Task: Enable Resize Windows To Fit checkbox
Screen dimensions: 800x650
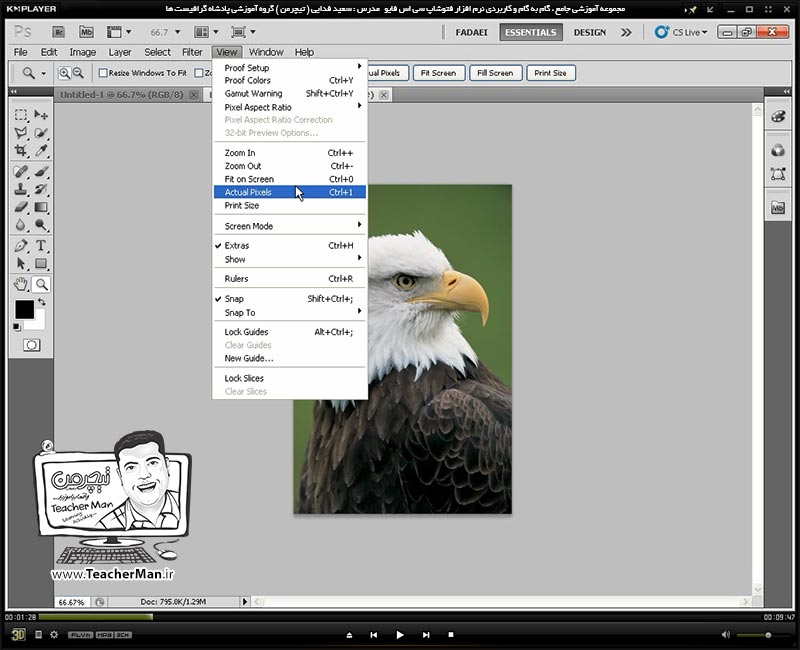Action: (x=103, y=73)
